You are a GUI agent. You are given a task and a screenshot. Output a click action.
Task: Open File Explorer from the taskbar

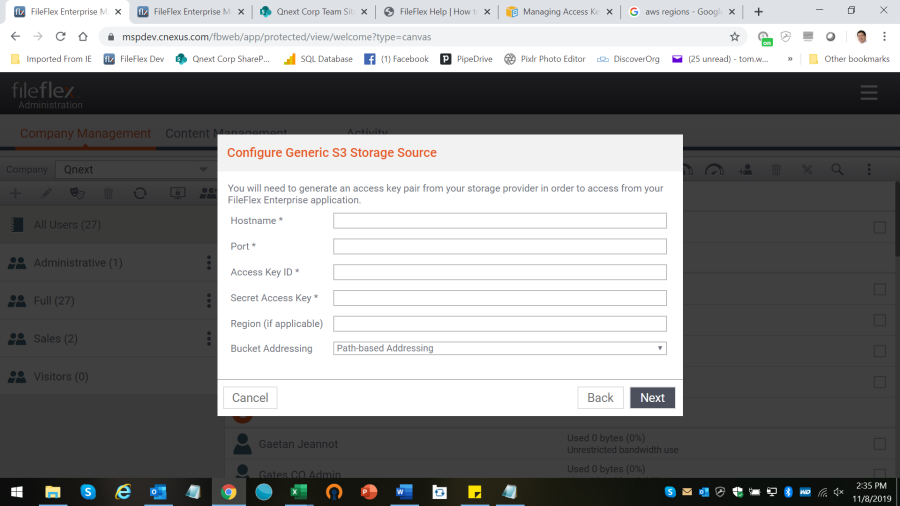53,492
